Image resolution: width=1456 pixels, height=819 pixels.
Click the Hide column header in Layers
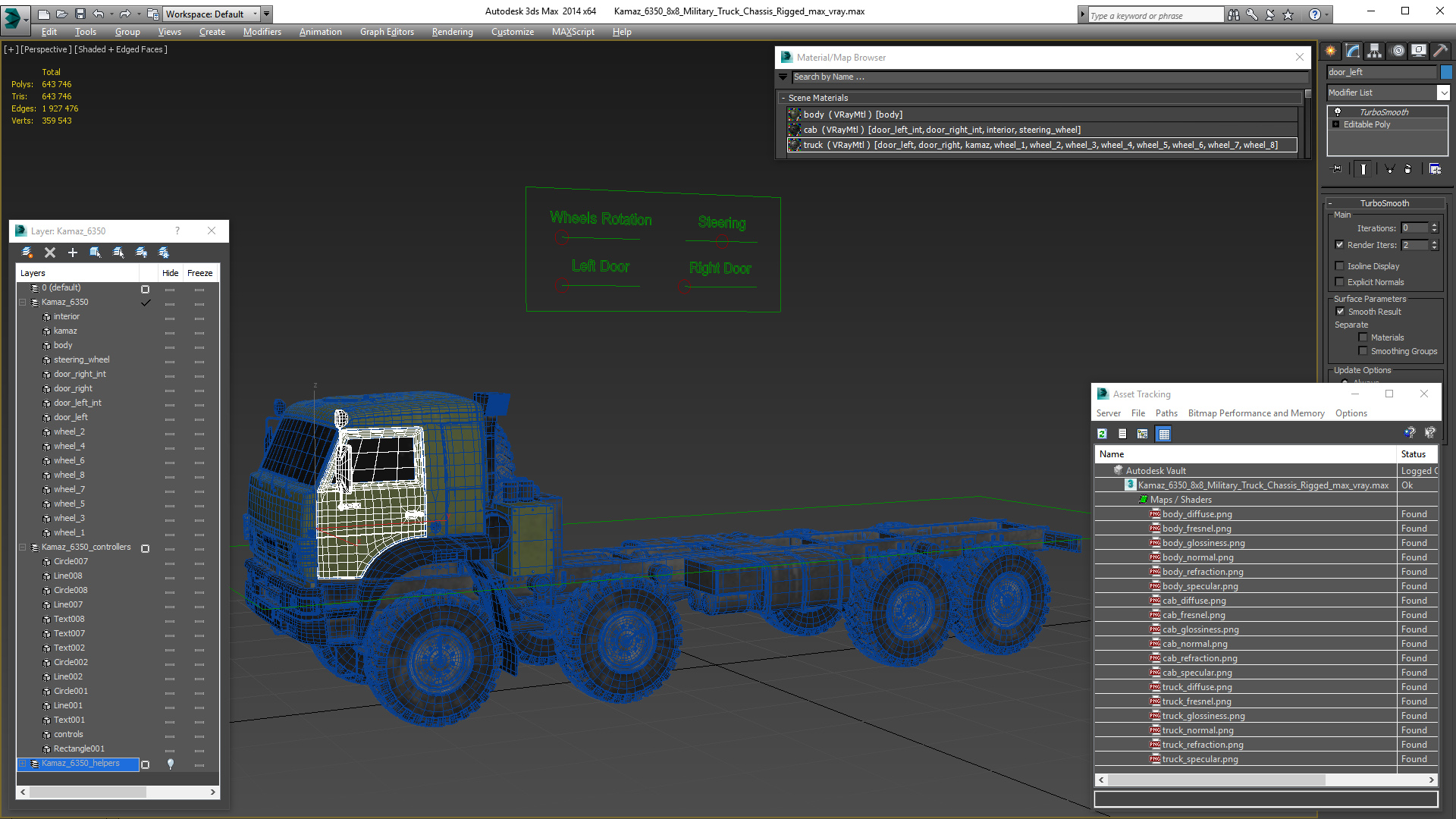[170, 273]
